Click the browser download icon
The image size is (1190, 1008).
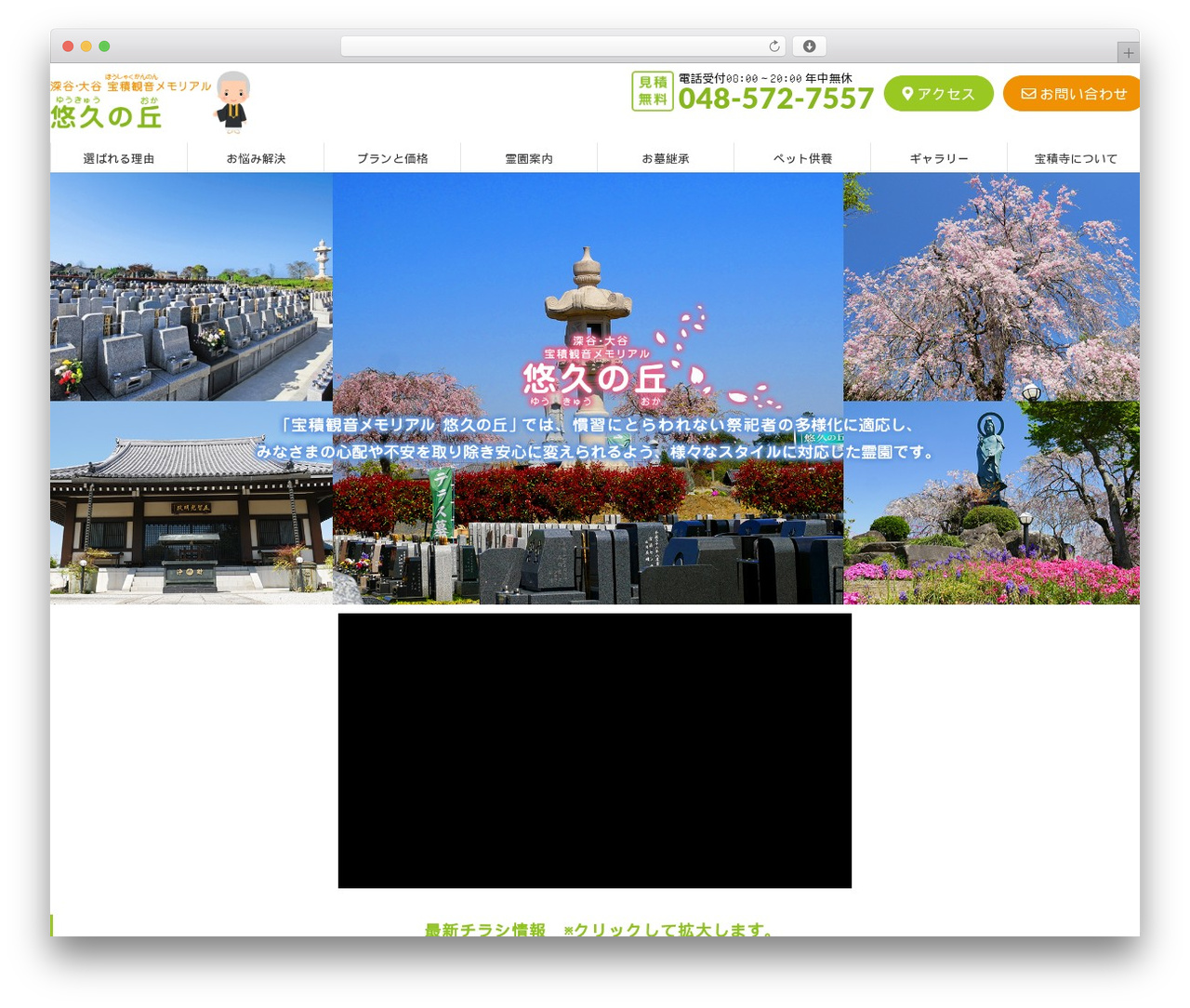809,46
